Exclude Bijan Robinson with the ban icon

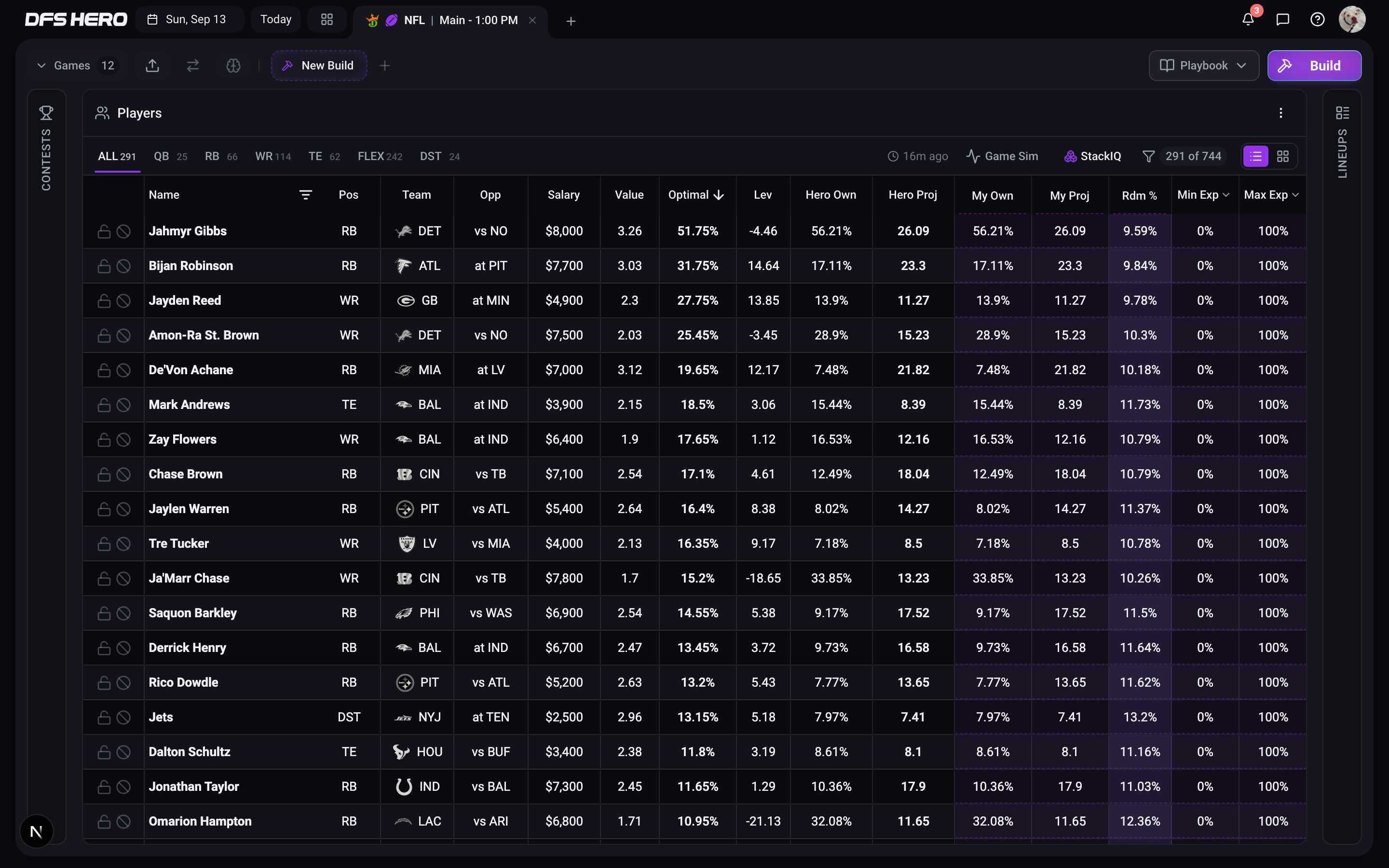[123, 266]
